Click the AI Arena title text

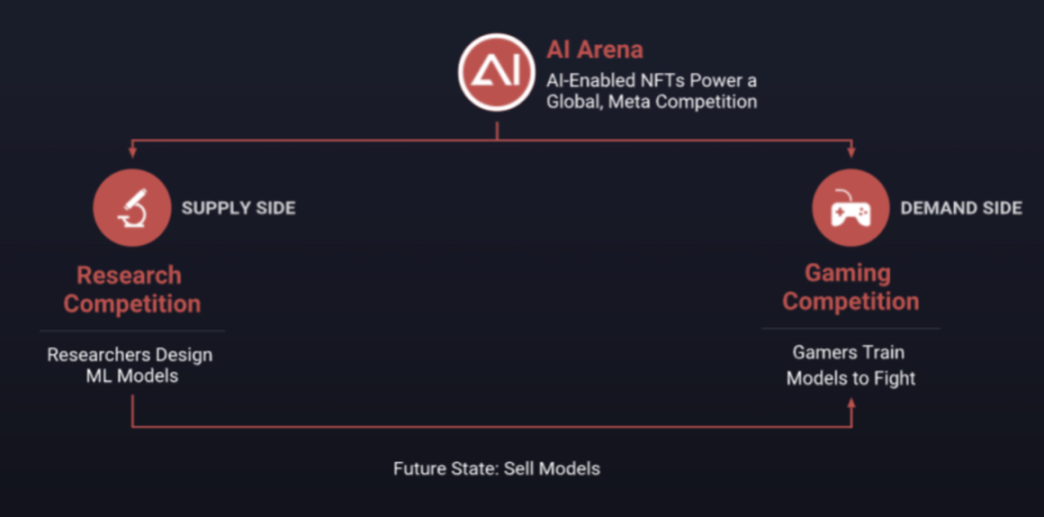tap(594, 50)
